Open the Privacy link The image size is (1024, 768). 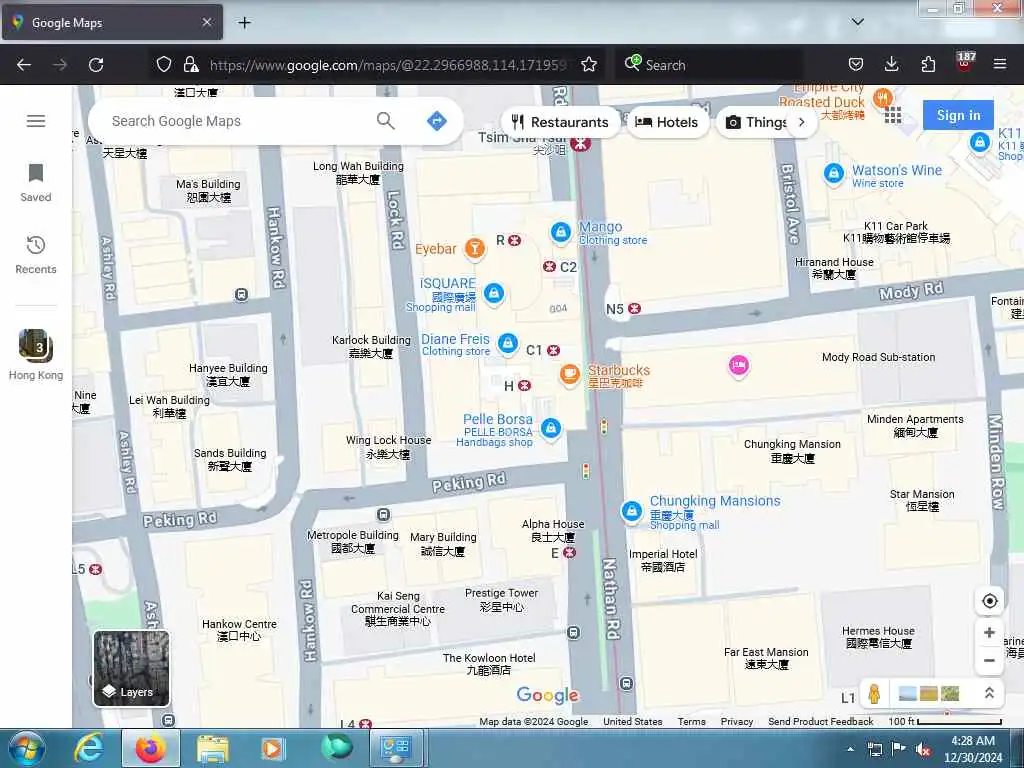[737, 722]
